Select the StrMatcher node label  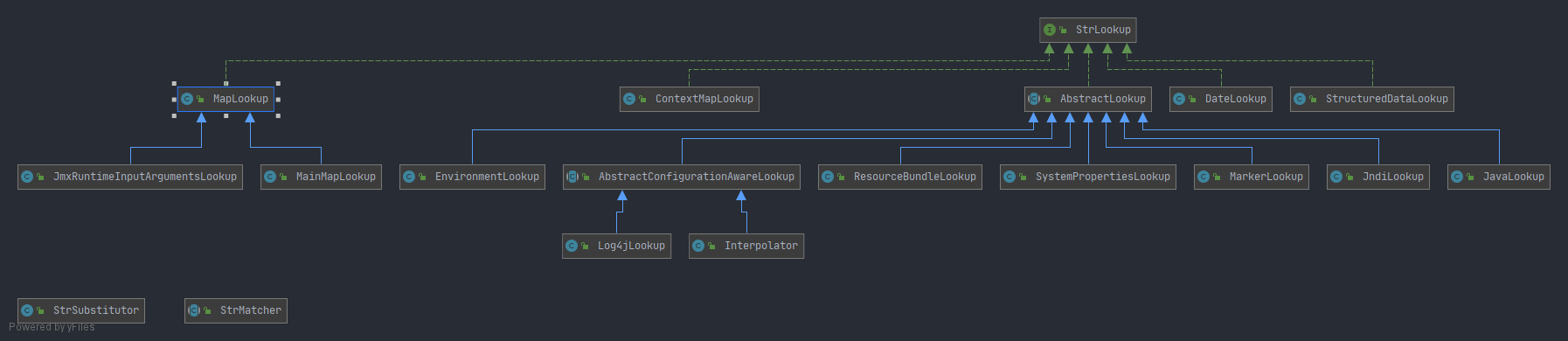point(251,310)
